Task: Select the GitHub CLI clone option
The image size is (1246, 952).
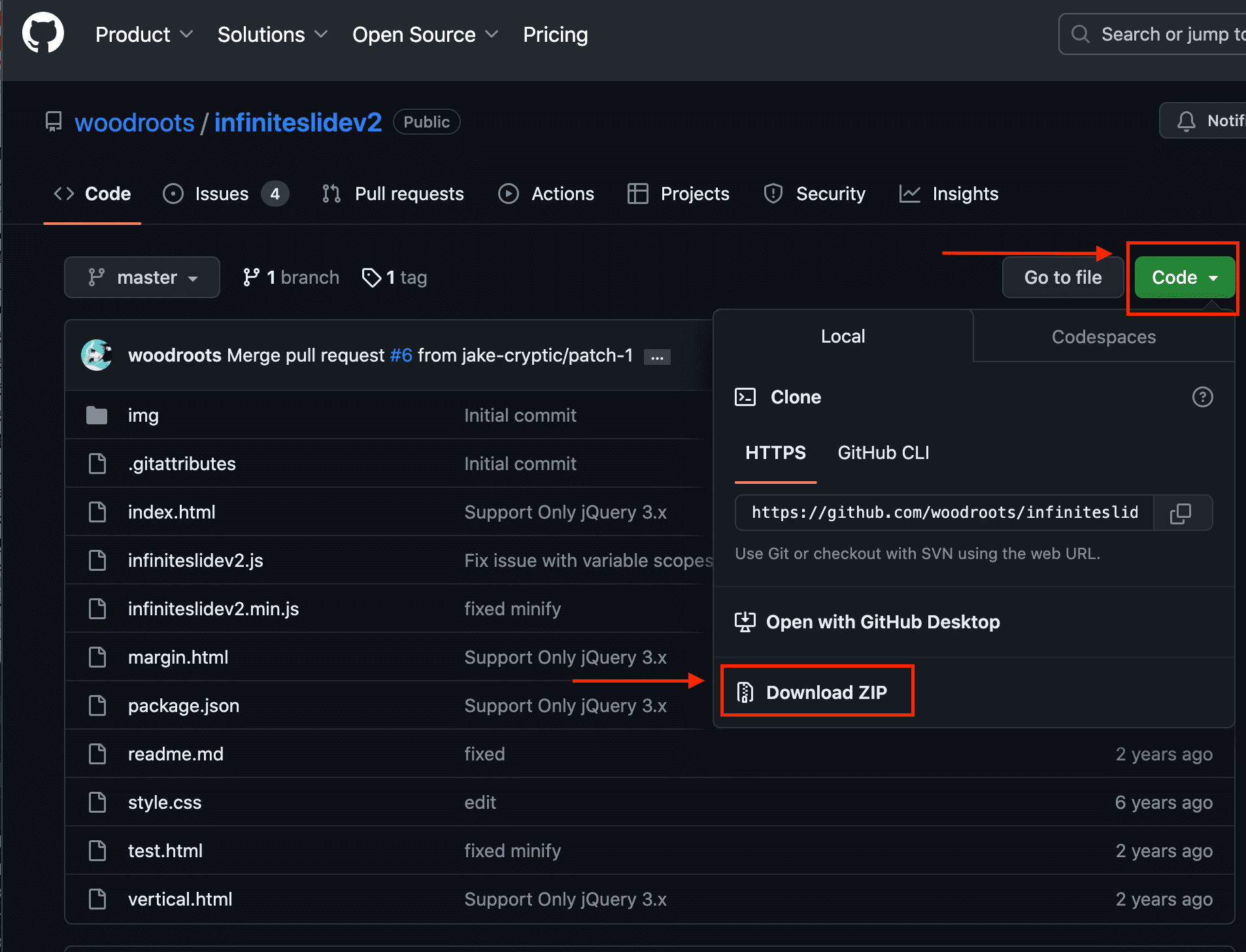Action: click(883, 452)
